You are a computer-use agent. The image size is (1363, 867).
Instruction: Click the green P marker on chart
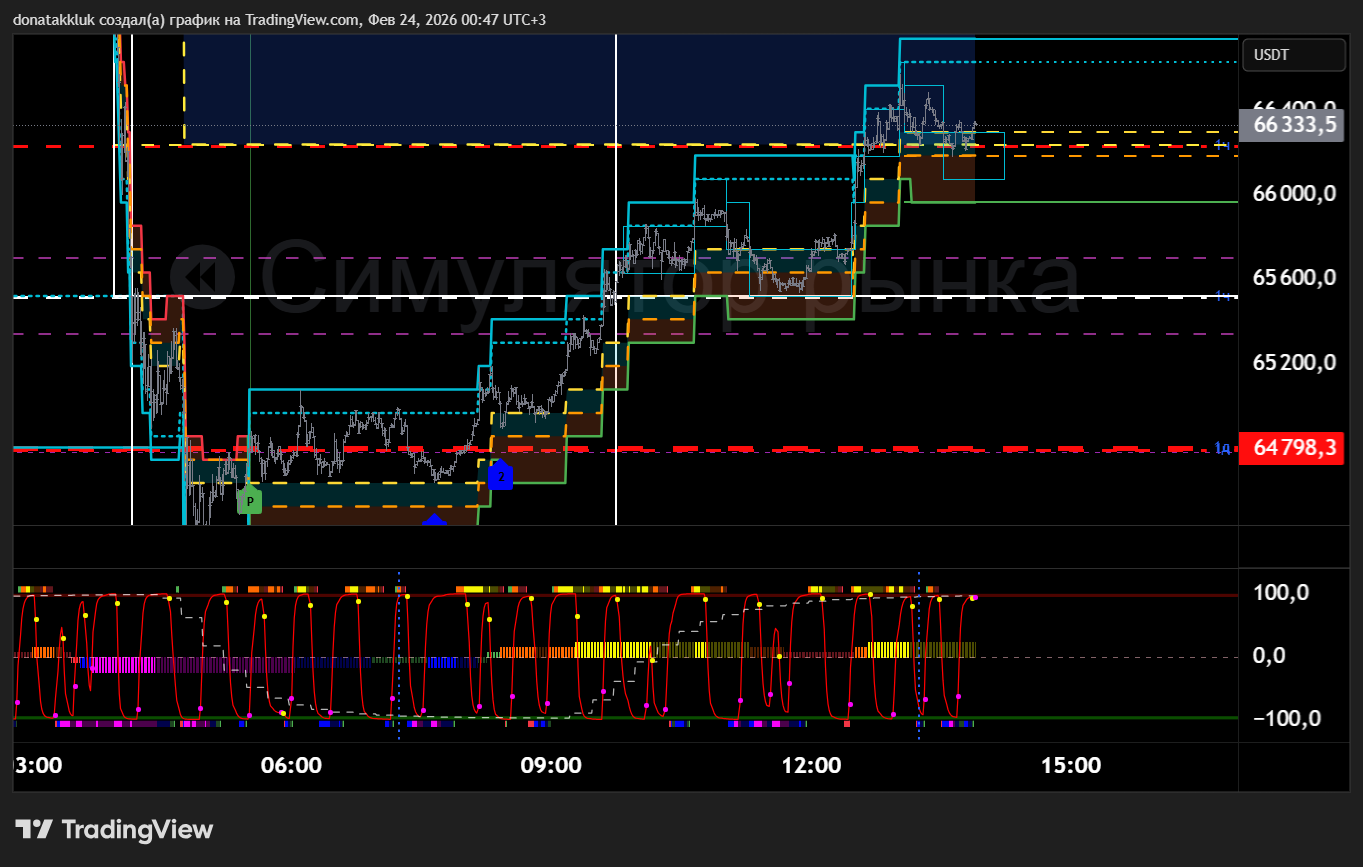point(249,500)
